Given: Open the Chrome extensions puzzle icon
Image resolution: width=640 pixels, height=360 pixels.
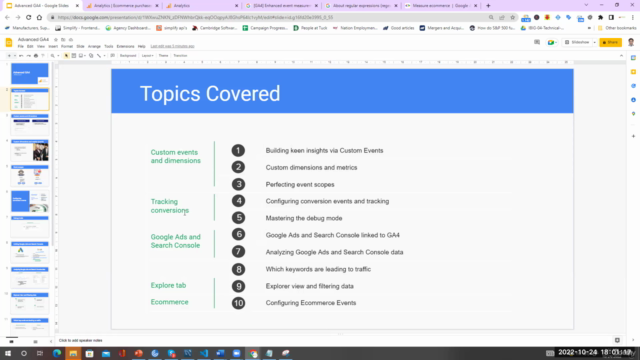Looking at the screenshot, I should (600, 18).
